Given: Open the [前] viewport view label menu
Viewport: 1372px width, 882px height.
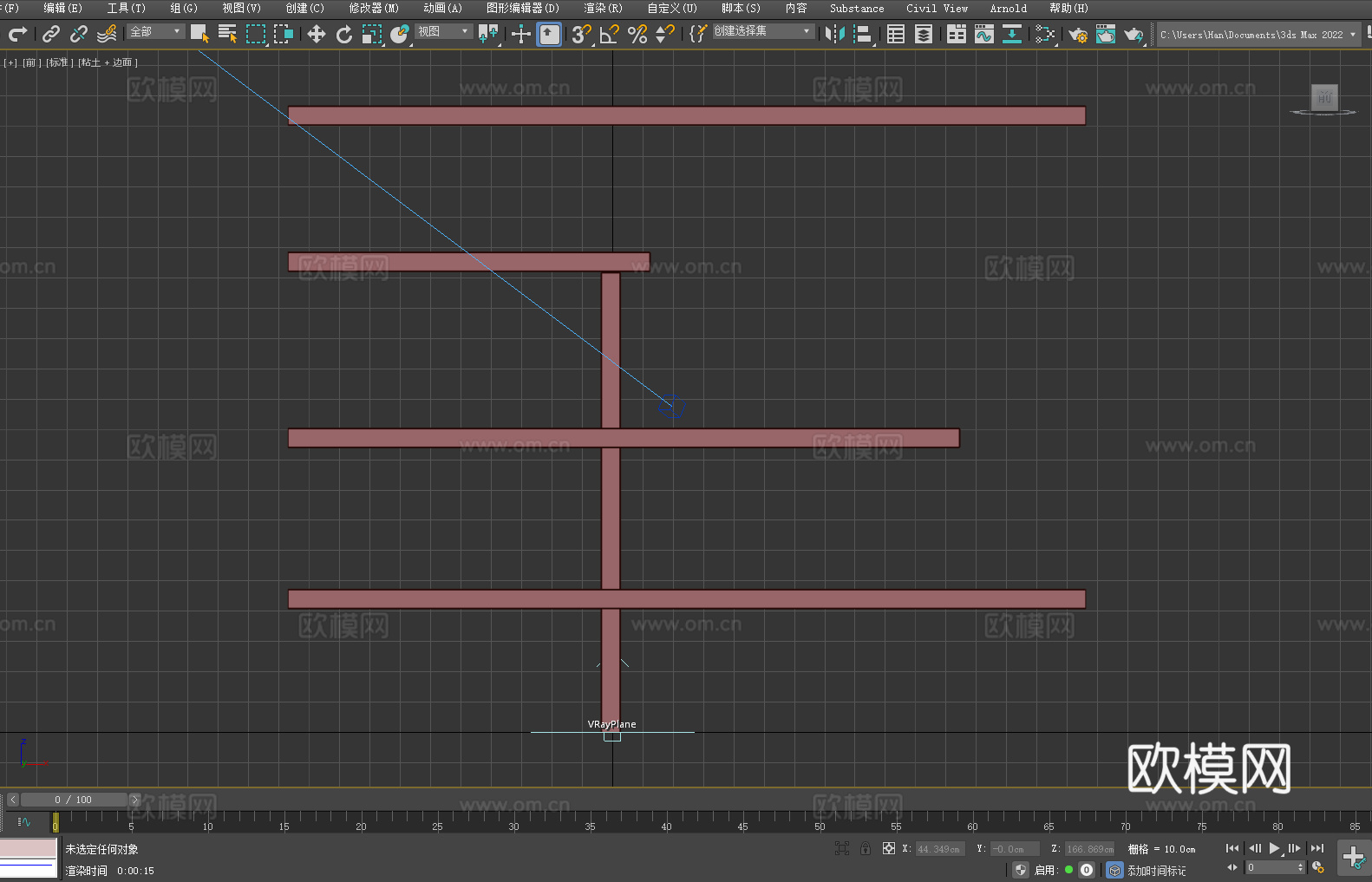Looking at the screenshot, I should [x=32, y=62].
